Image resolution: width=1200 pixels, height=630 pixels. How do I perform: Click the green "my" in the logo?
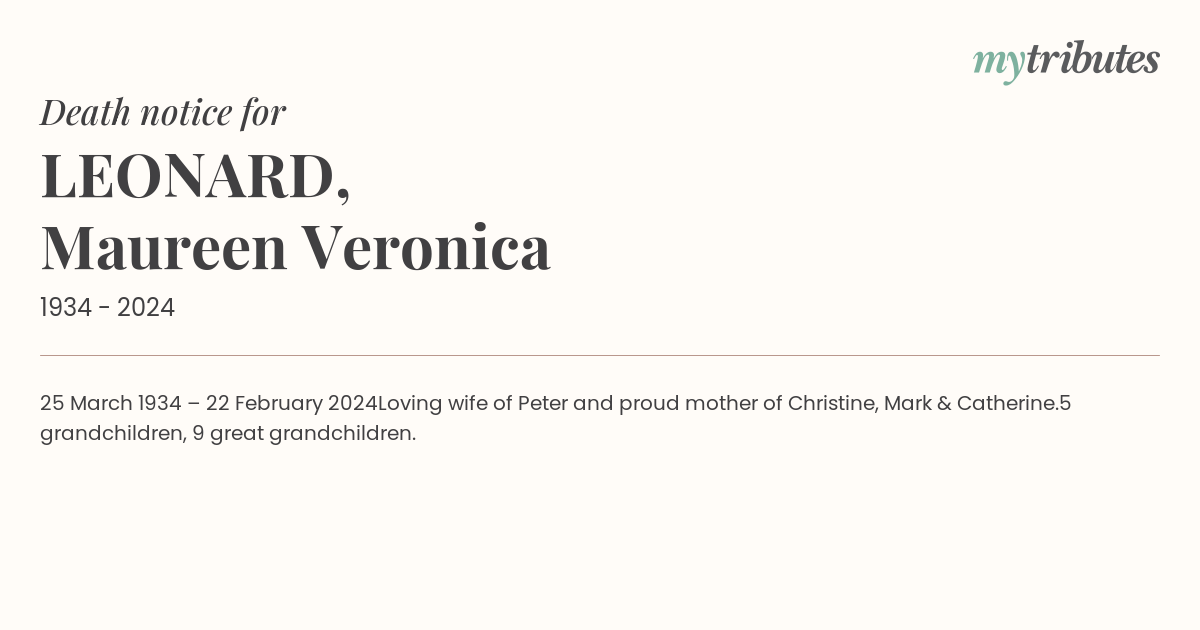pyautogui.click(x=999, y=65)
